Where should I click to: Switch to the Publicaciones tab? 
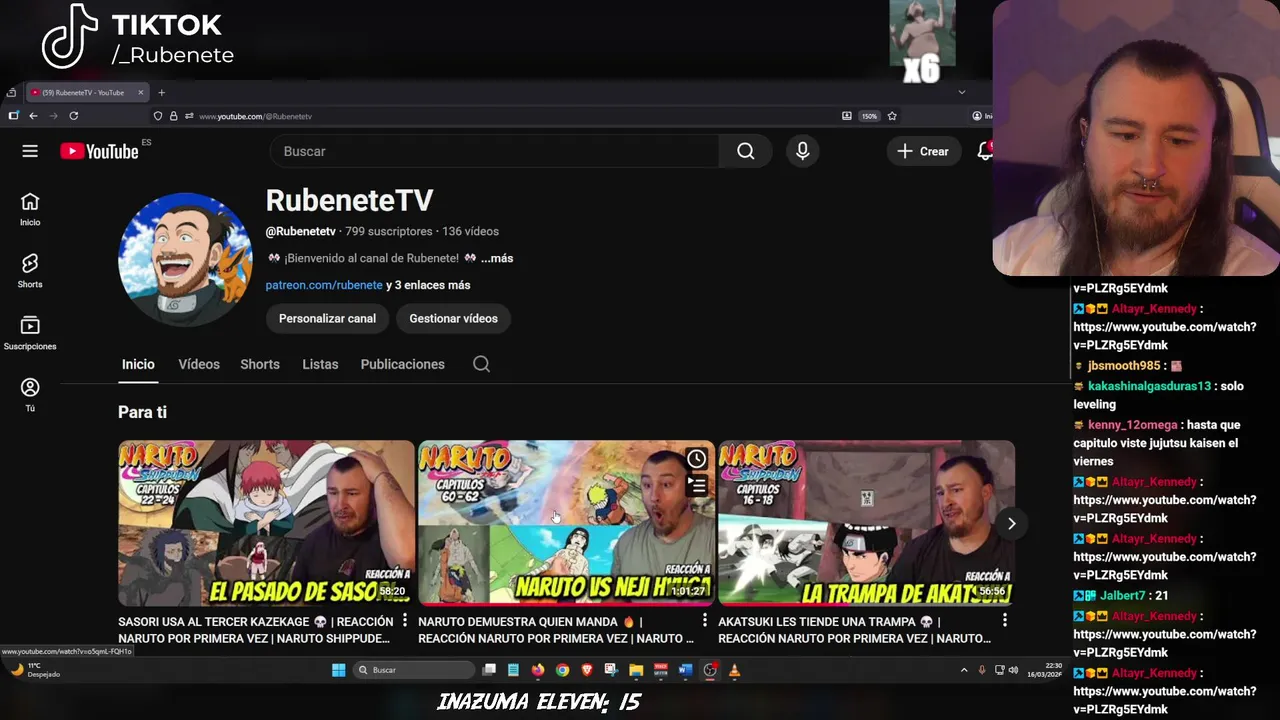click(403, 364)
